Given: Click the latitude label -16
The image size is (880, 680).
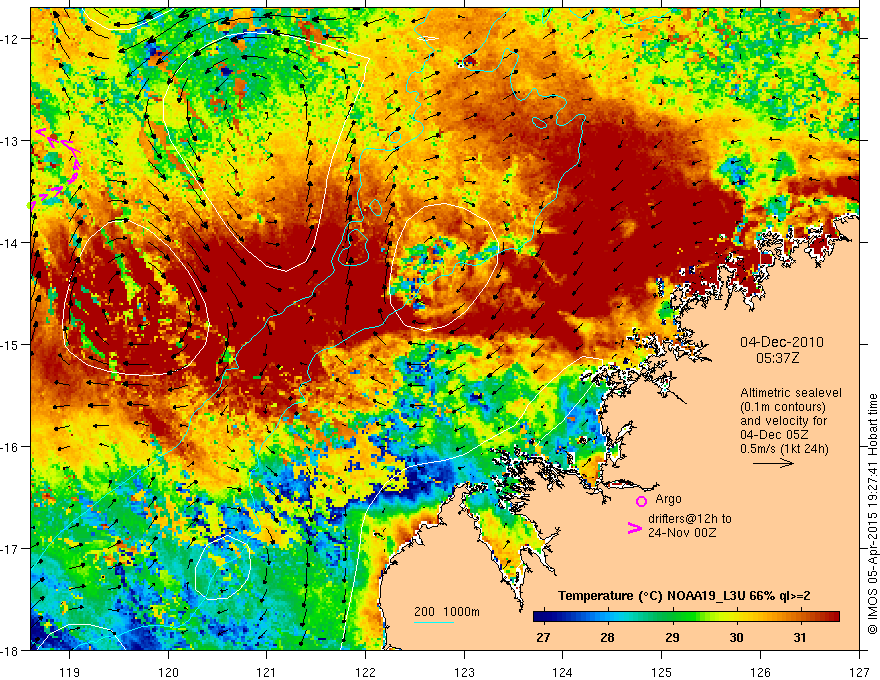Looking at the screenshot, I should 11,447.
